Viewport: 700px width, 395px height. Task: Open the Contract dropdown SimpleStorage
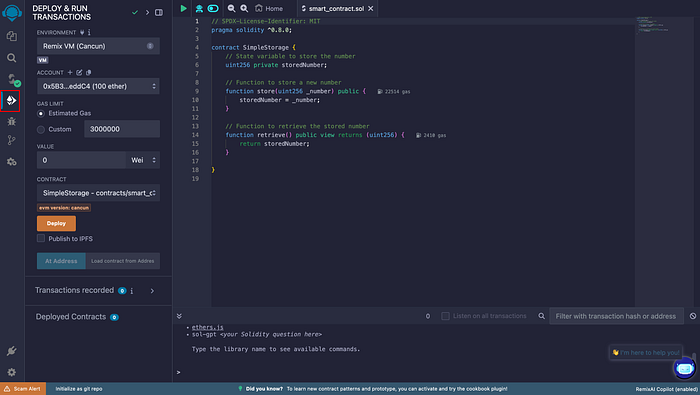point(98,193)
